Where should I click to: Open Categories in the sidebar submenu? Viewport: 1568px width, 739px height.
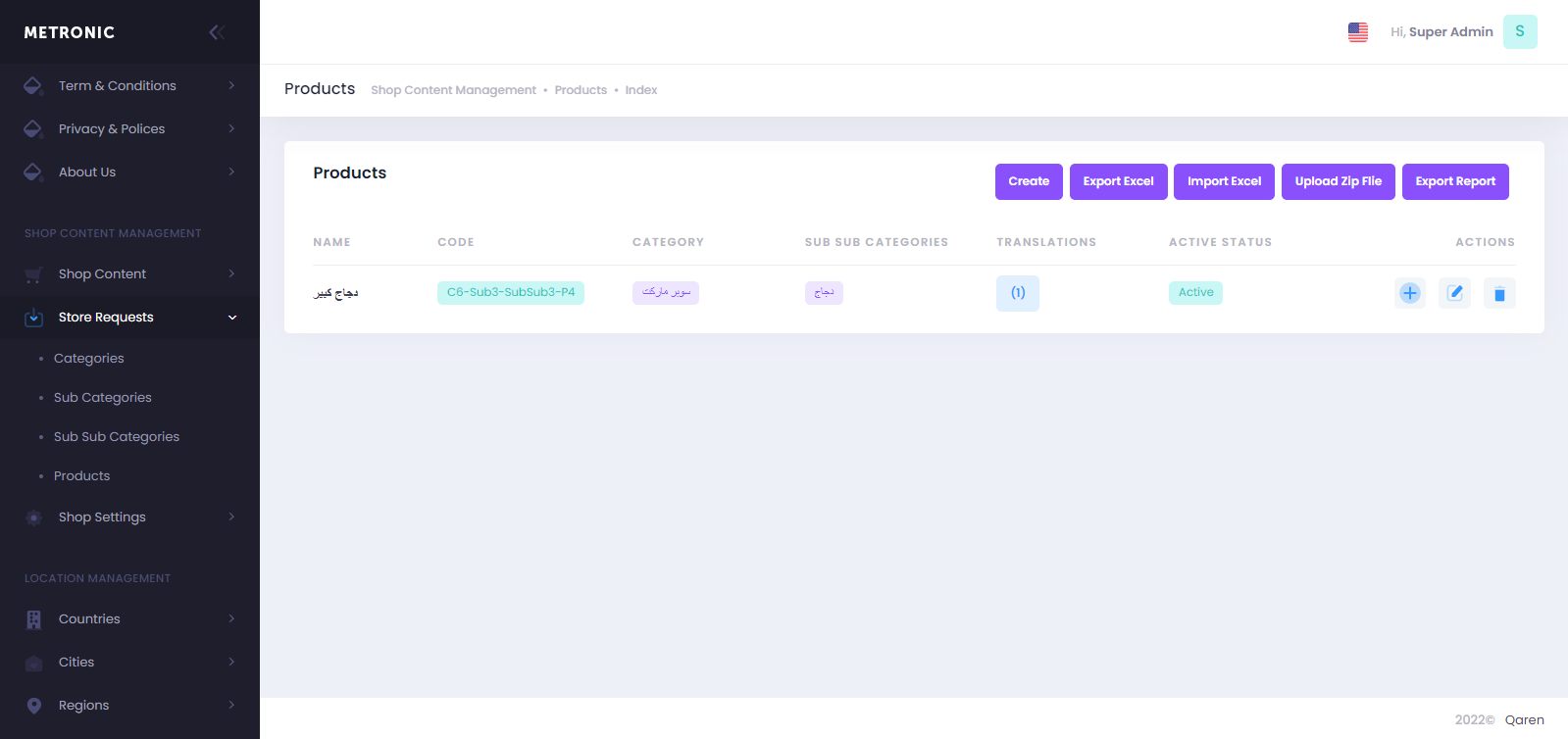coord(89,359)
